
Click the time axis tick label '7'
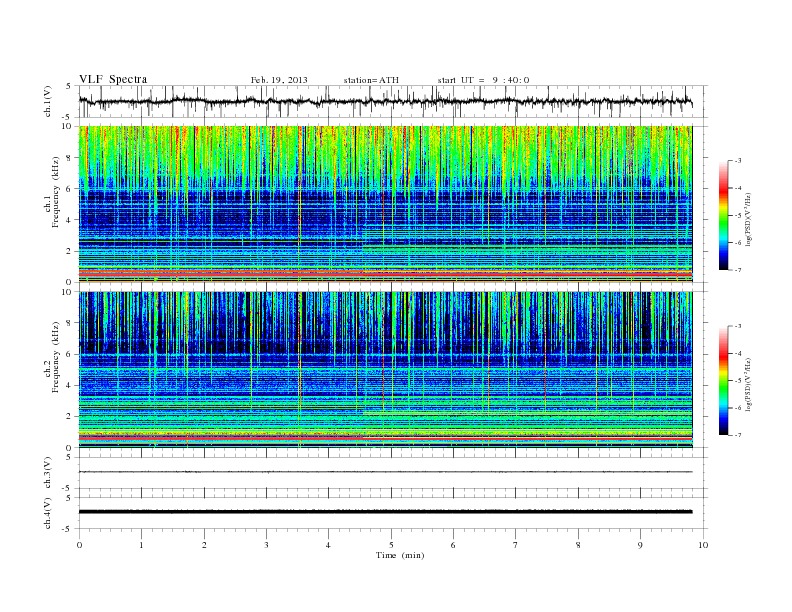coord(516,545)
